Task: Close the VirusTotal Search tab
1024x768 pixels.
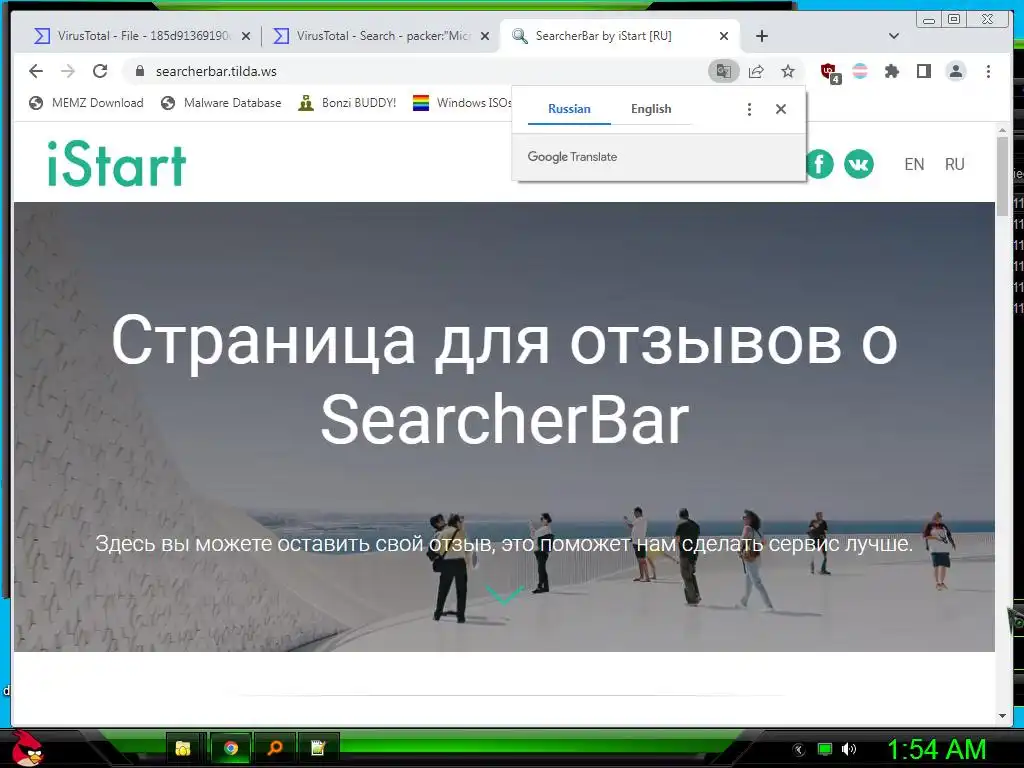Action: click(x=485, y=36)
